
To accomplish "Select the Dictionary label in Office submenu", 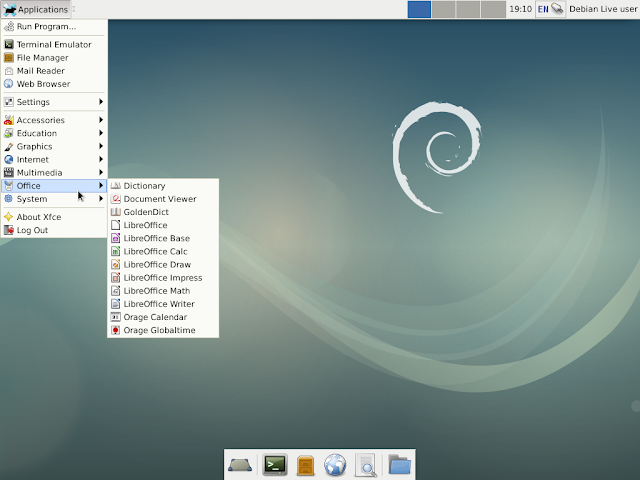I will 144,186.
